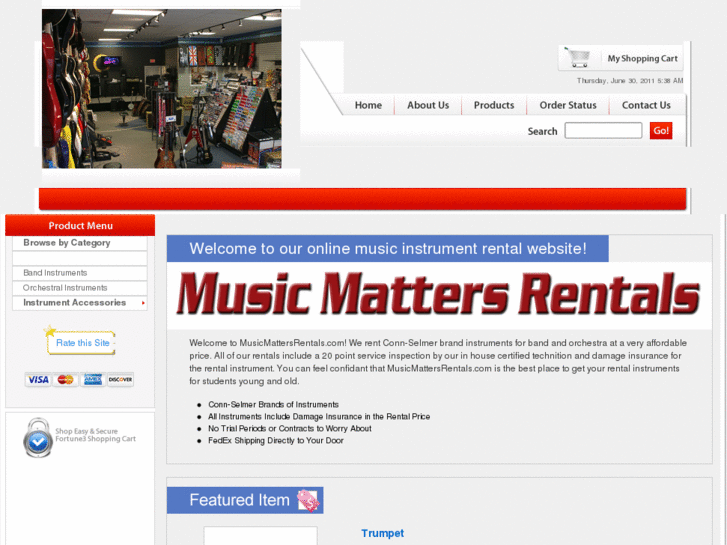Screen dimensions: 727x545
Task: Click the featured Trumpet product image box
Action: point(261,536)
